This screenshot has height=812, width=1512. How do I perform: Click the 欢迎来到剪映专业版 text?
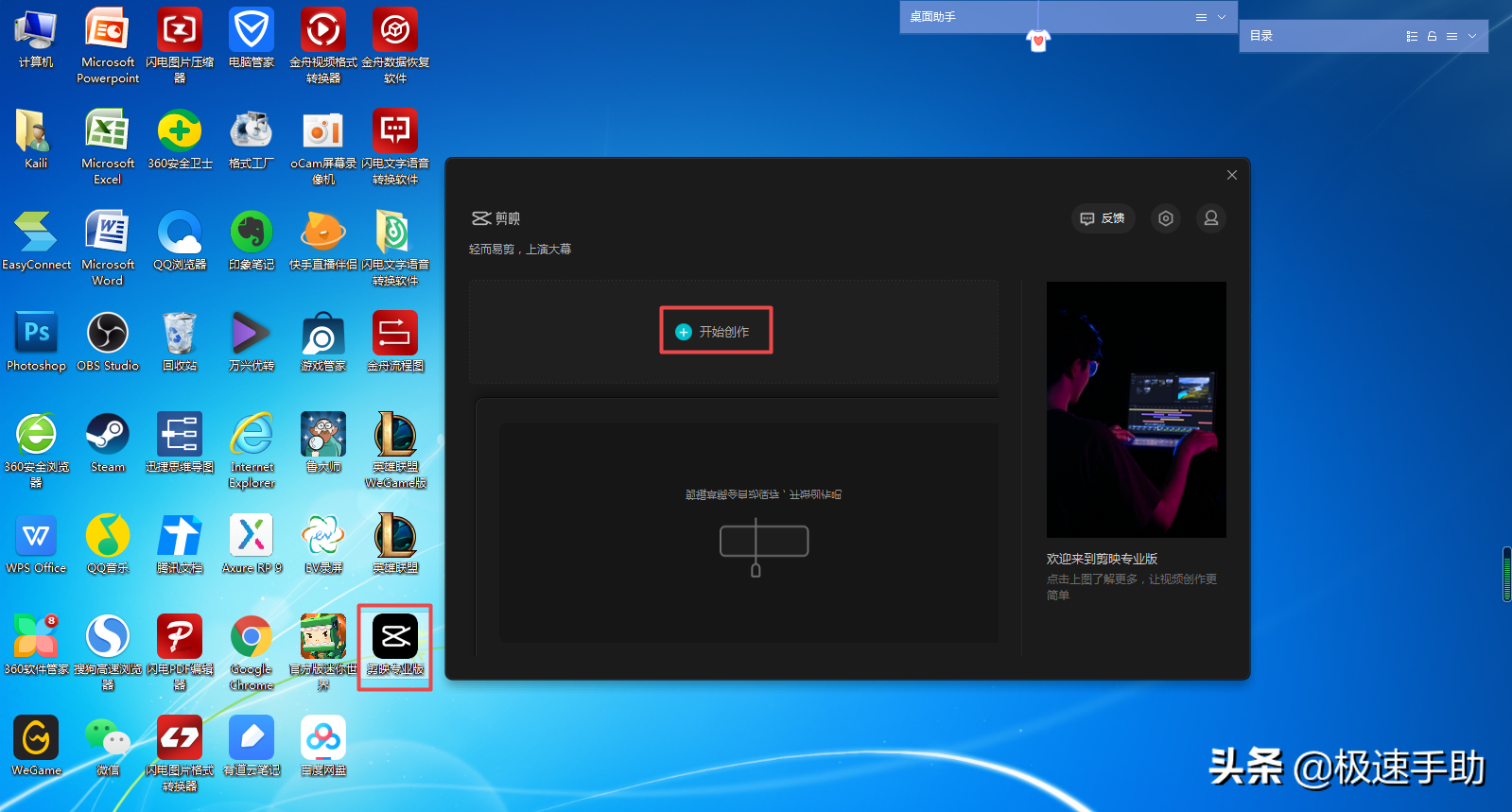pos(1102,559)
